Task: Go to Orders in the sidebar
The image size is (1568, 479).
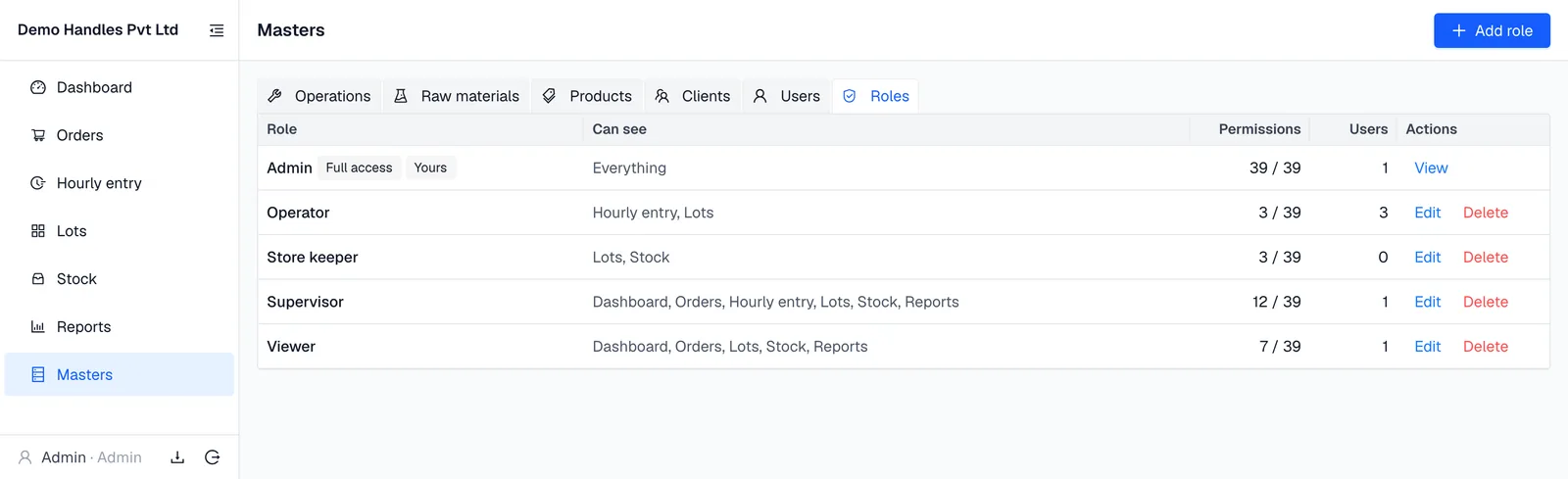Action: (x=120, y=135)
